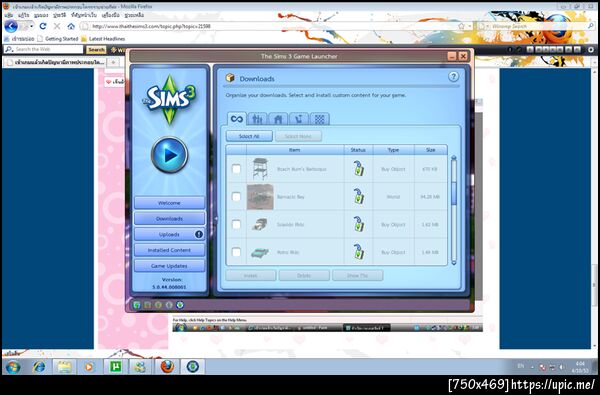Click the magnifier in Firefox search box
The width and height of the screenshot is (600, 395).
pyautogui.click(x=591, y=26)
